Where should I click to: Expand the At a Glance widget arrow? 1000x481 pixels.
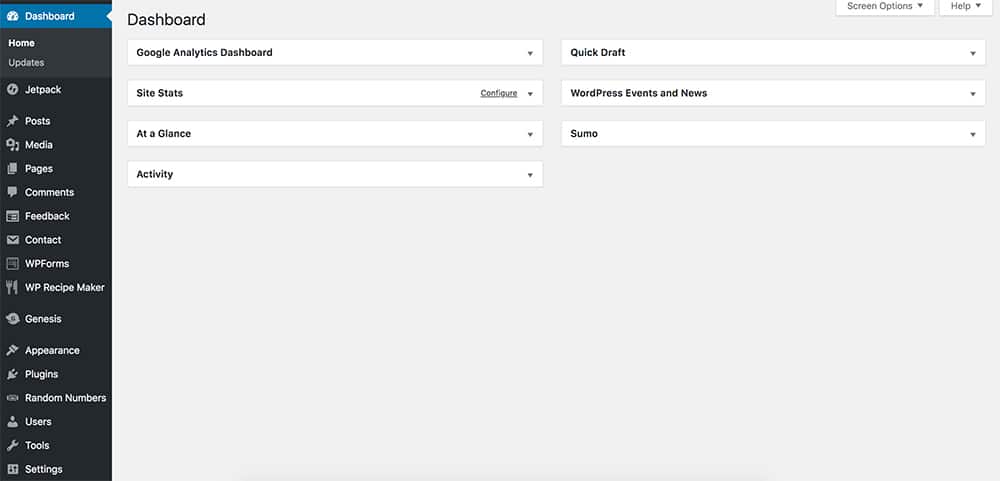(x=530, y=135)
